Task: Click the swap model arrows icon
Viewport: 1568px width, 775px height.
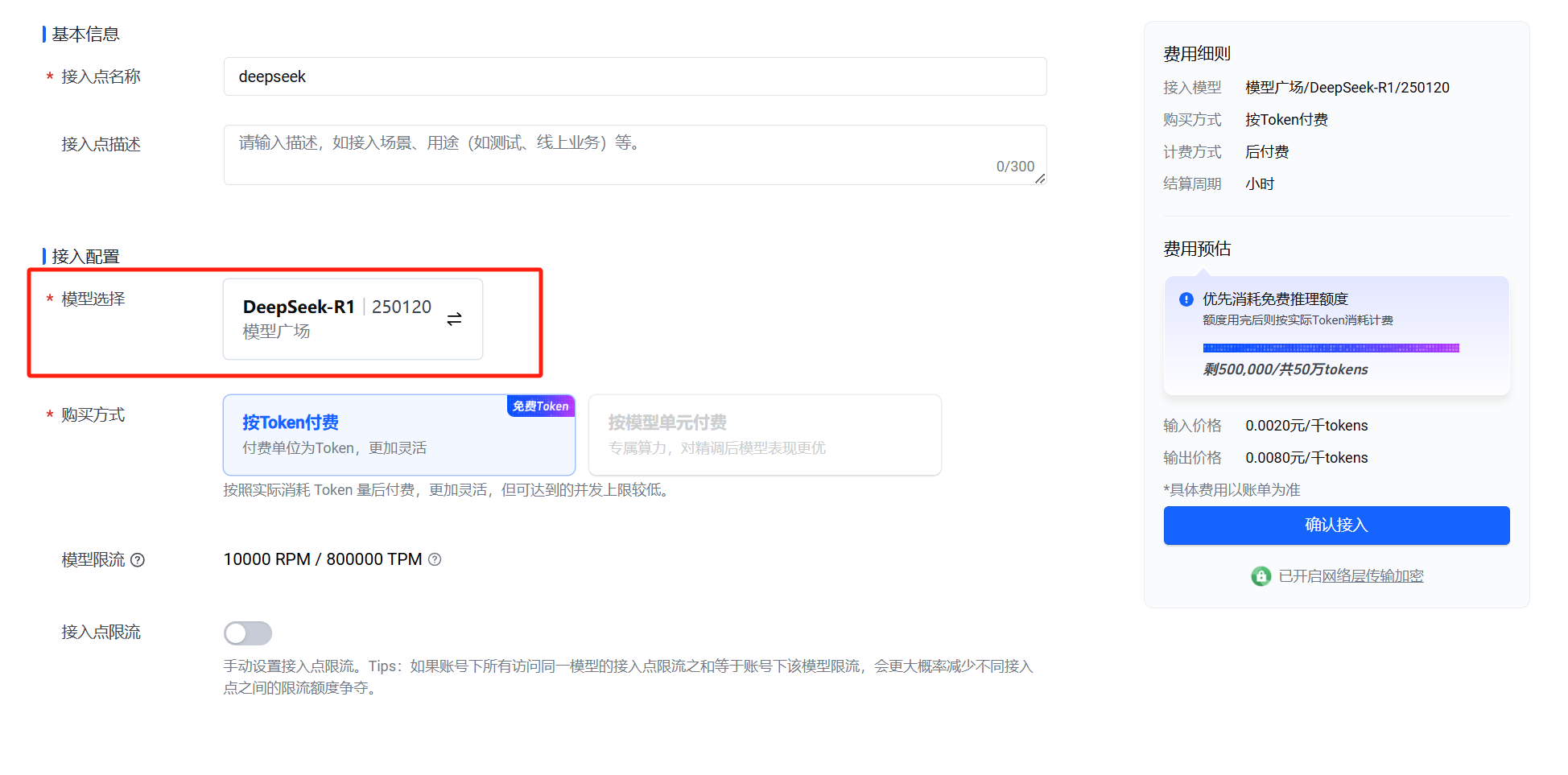Action: point(454,319)
